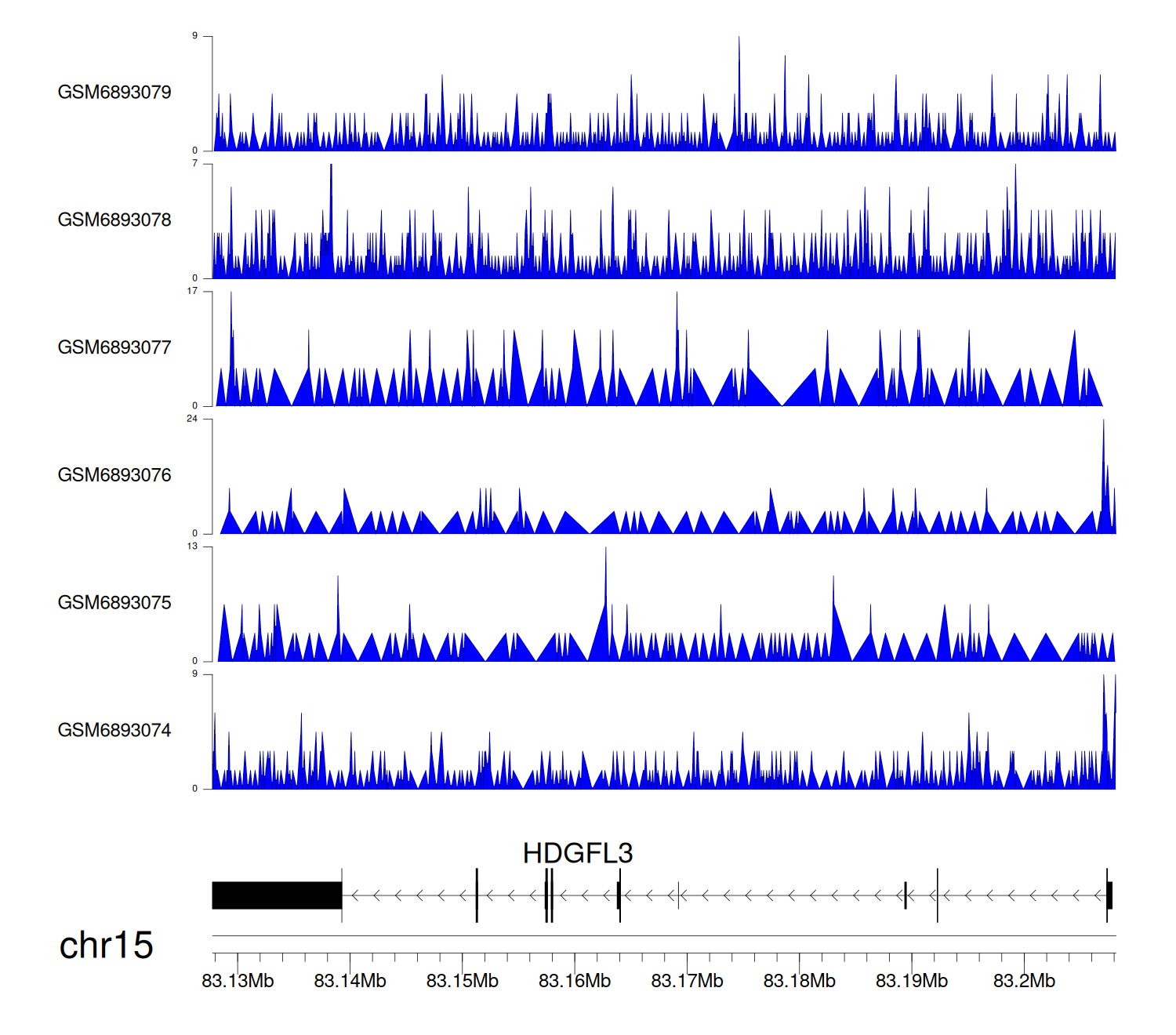Click the 83.13Mb axis label
Image resolution: width=1176 pixels, height=1035 pixels.
click(x=238, y=982)
